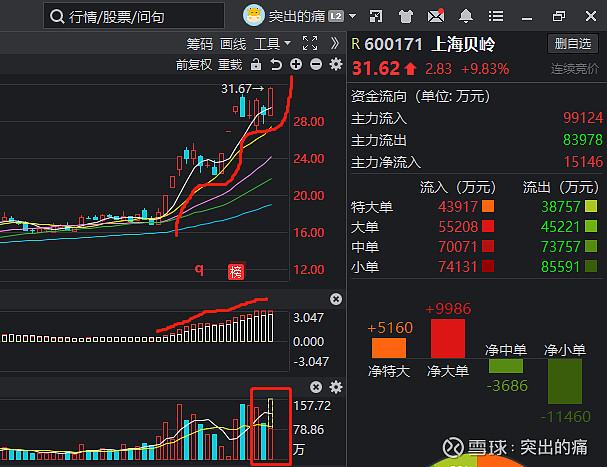Focus the 行情/股票/问句 search field
The height and width of the screenshot is (467, 607).
point(134,16)
